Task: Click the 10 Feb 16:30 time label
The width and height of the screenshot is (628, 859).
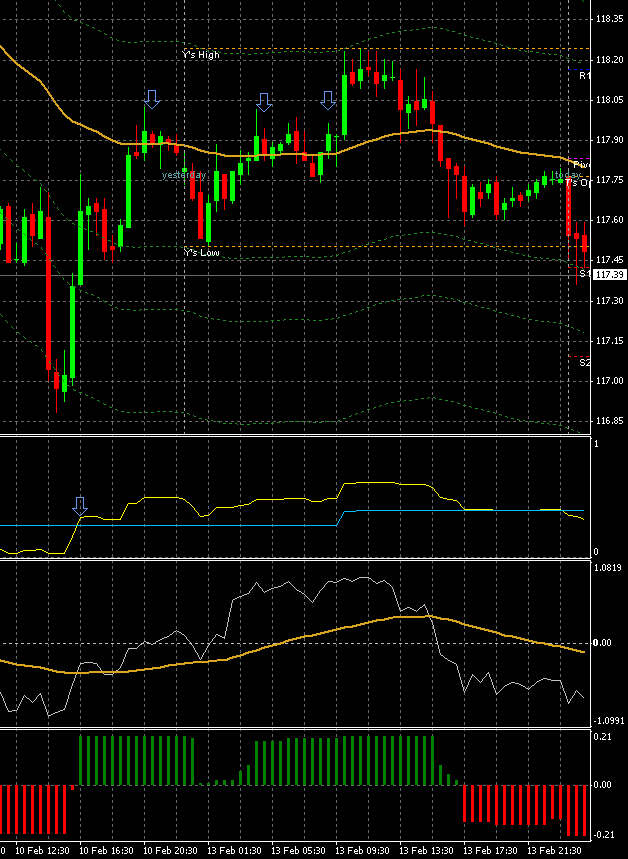Action: coord(106,850)
